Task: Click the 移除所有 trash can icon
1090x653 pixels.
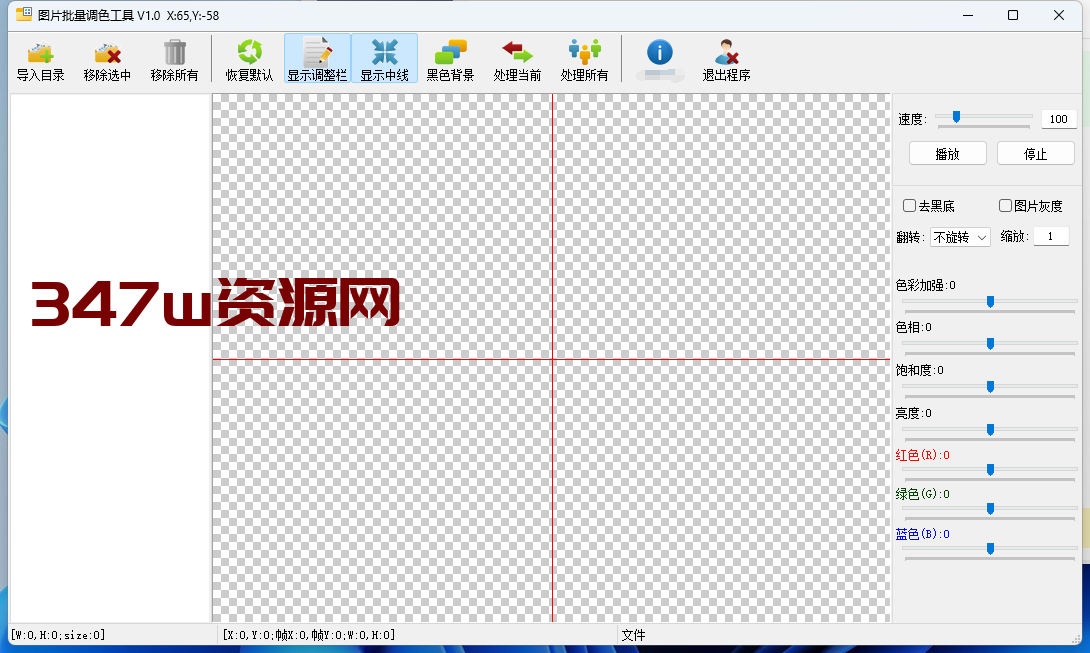Action: click(174, 52)
